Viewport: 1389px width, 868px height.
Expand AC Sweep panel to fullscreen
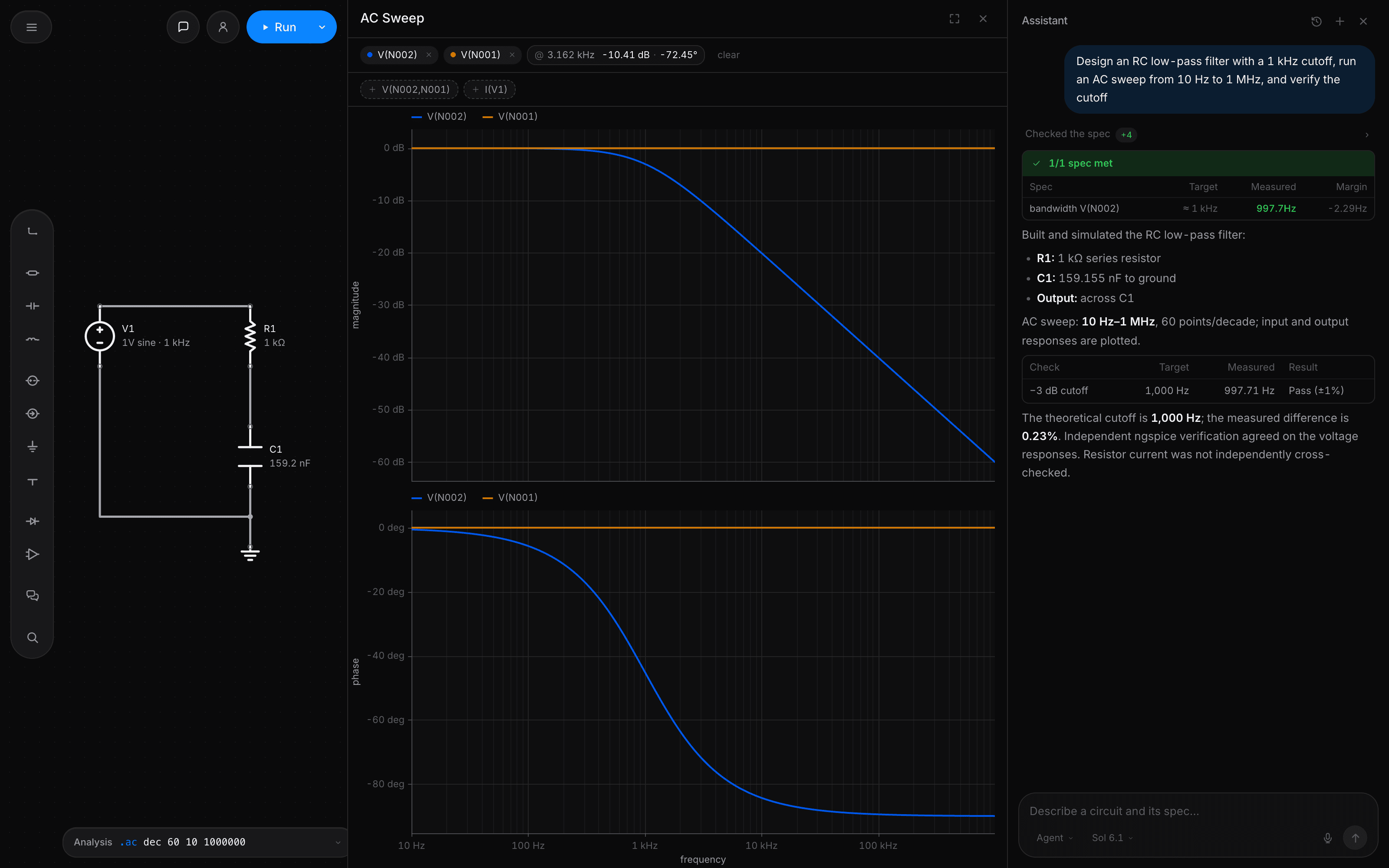tap(955, 19)
